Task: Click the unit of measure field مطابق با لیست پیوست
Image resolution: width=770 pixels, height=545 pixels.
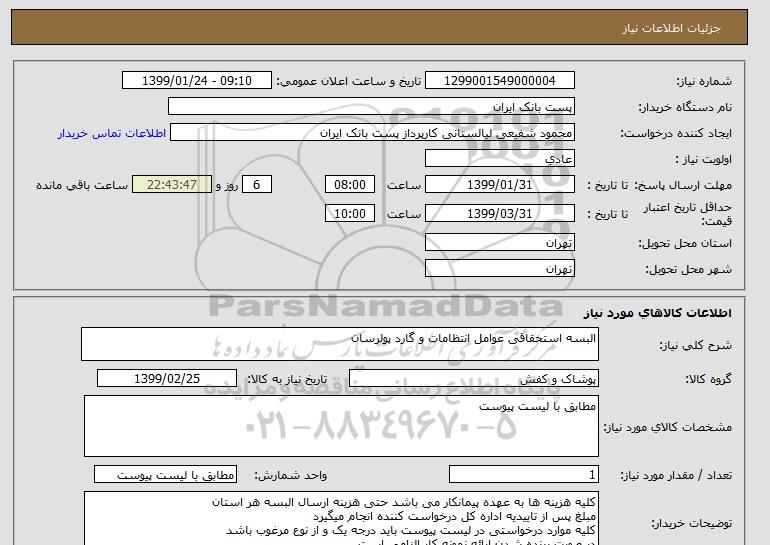Action: pyautogui.click(x=165, y=475)
